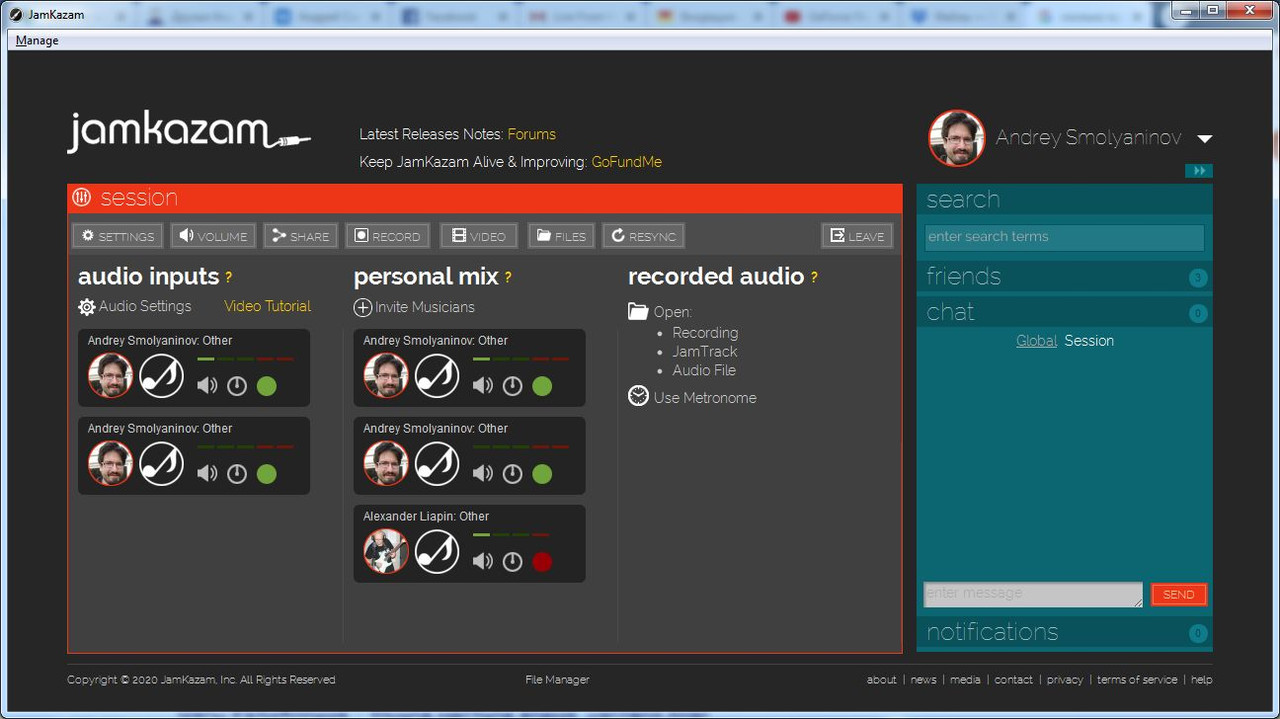Screen dimensions: 1280x719
Task: Open the terms of service footer link
Action: tap(1137, 680)
